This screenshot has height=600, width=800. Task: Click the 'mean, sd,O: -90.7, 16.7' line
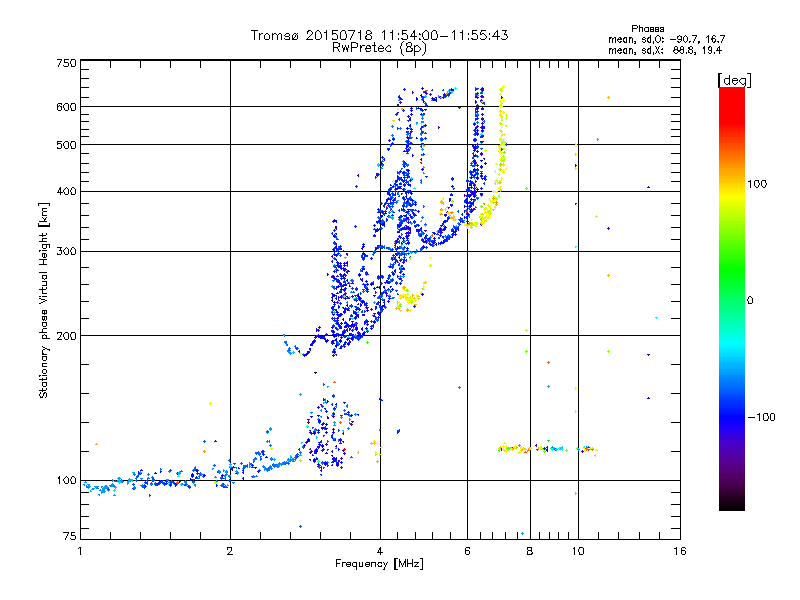click(666, 39)
